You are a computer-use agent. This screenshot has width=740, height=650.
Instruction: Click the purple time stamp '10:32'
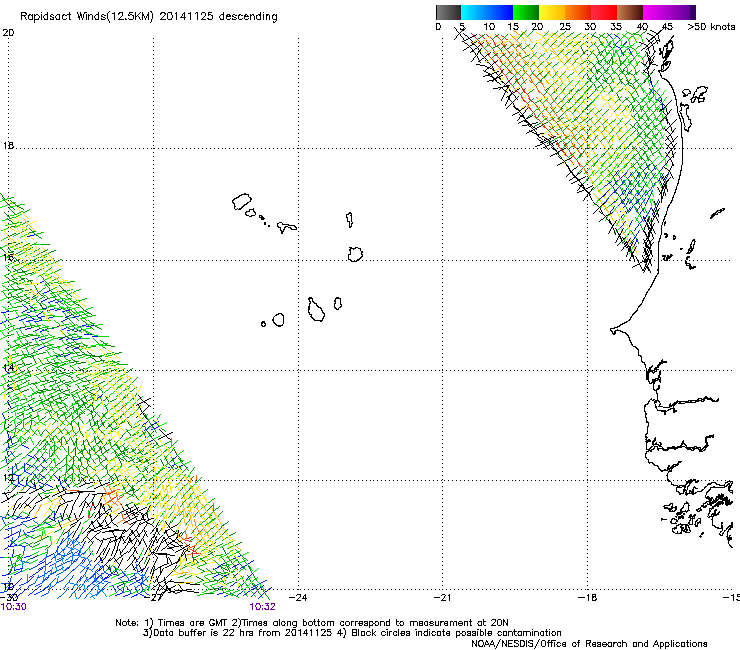[262, 607]
